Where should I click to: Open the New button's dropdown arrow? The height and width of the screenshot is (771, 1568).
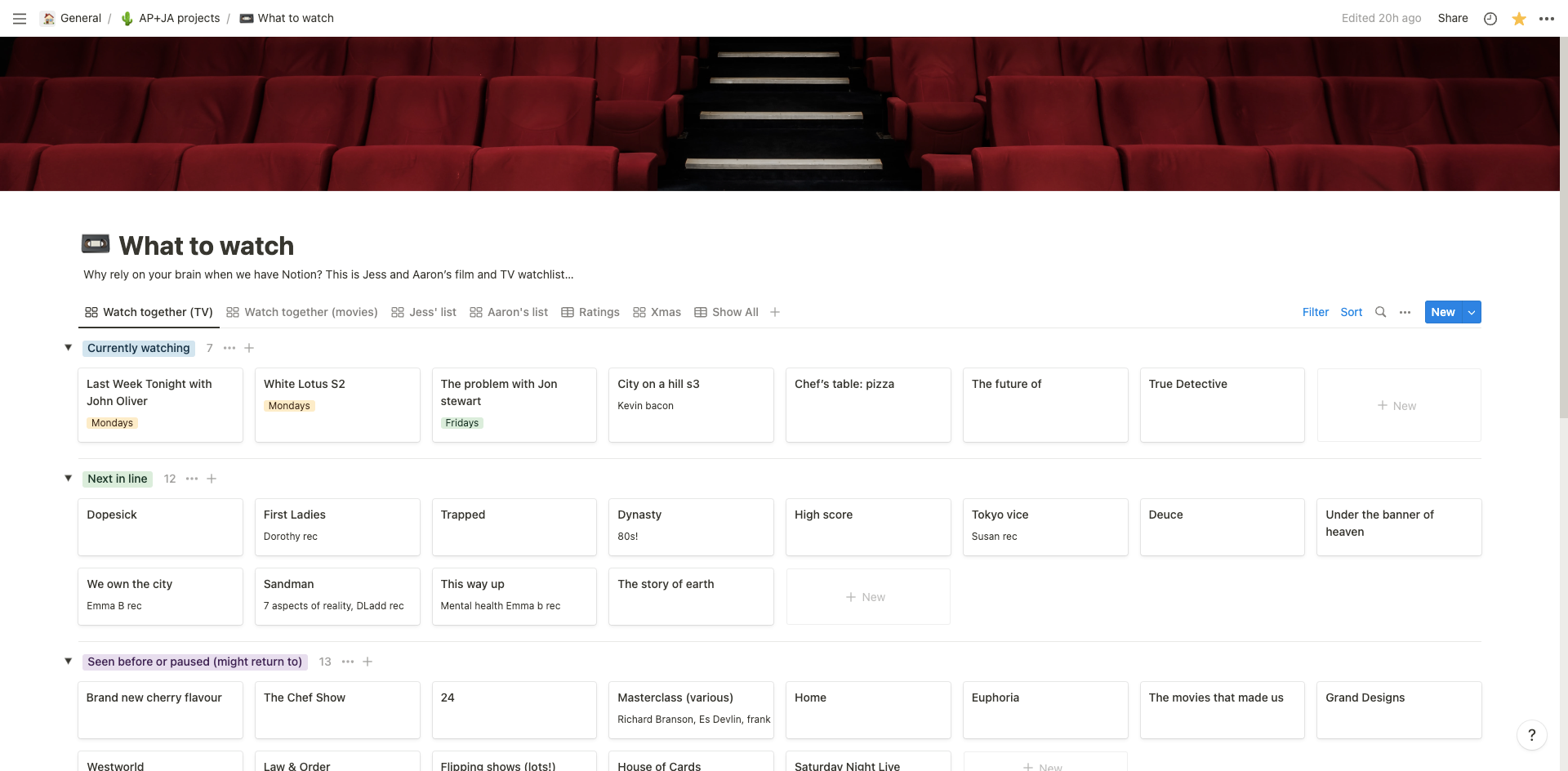[1469, 312]
